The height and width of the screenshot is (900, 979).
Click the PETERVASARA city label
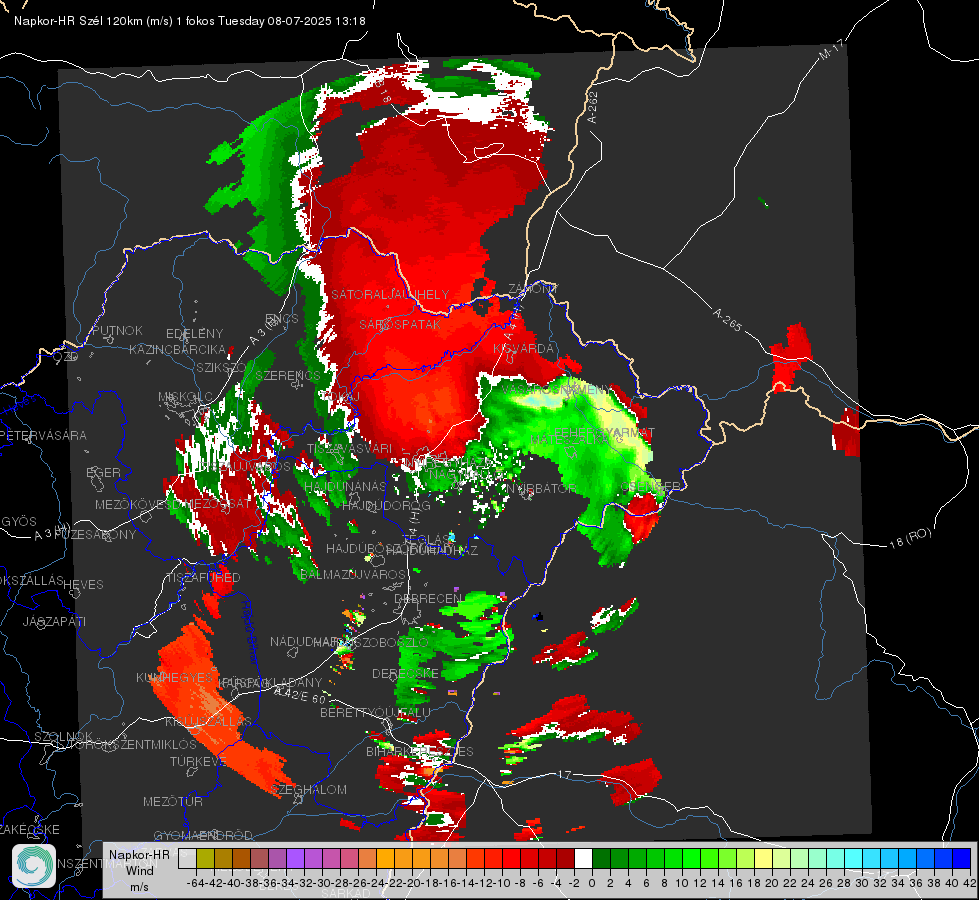pyautogui.click(x=43, y=435)
